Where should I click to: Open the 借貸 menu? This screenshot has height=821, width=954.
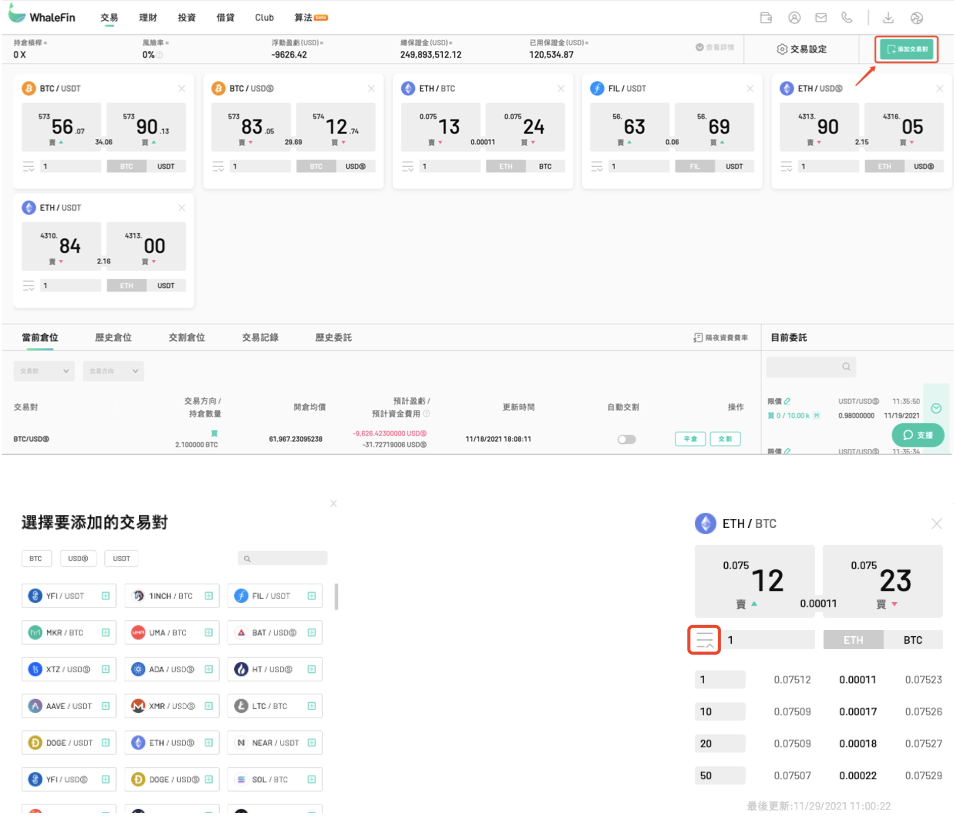pos(225,18)
